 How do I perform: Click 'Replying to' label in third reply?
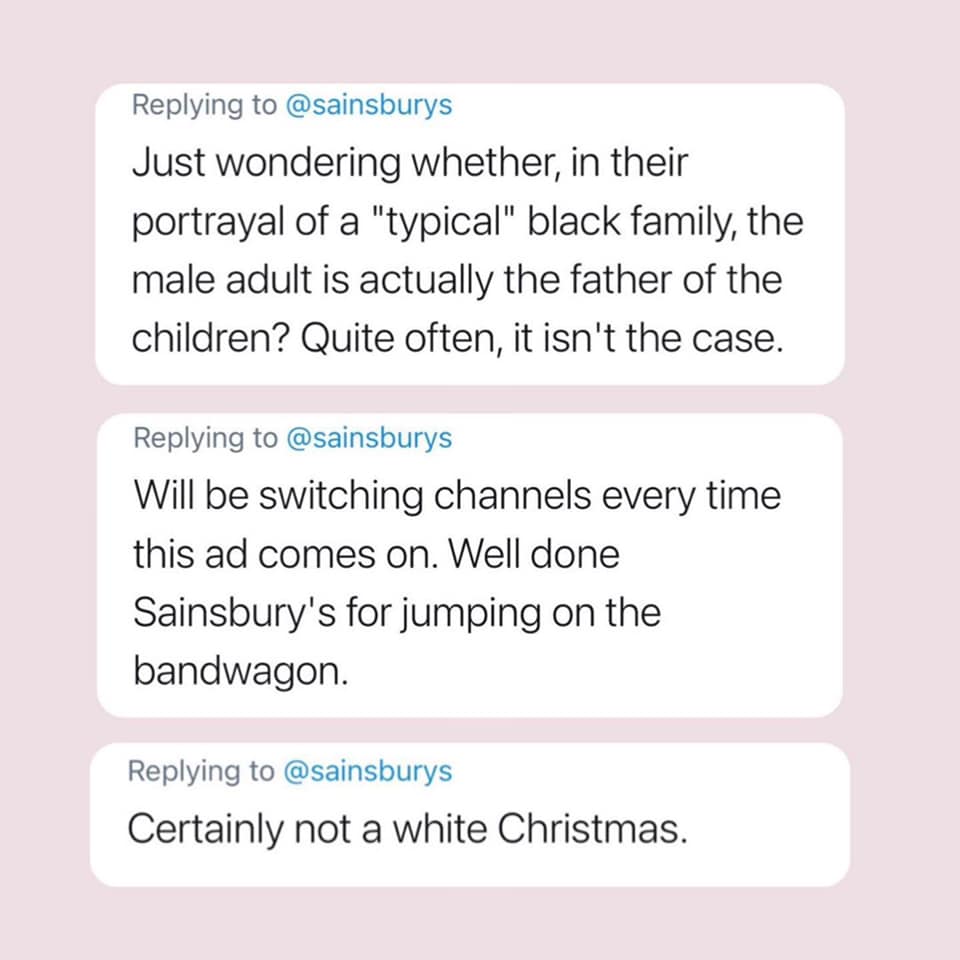[201, 771]
